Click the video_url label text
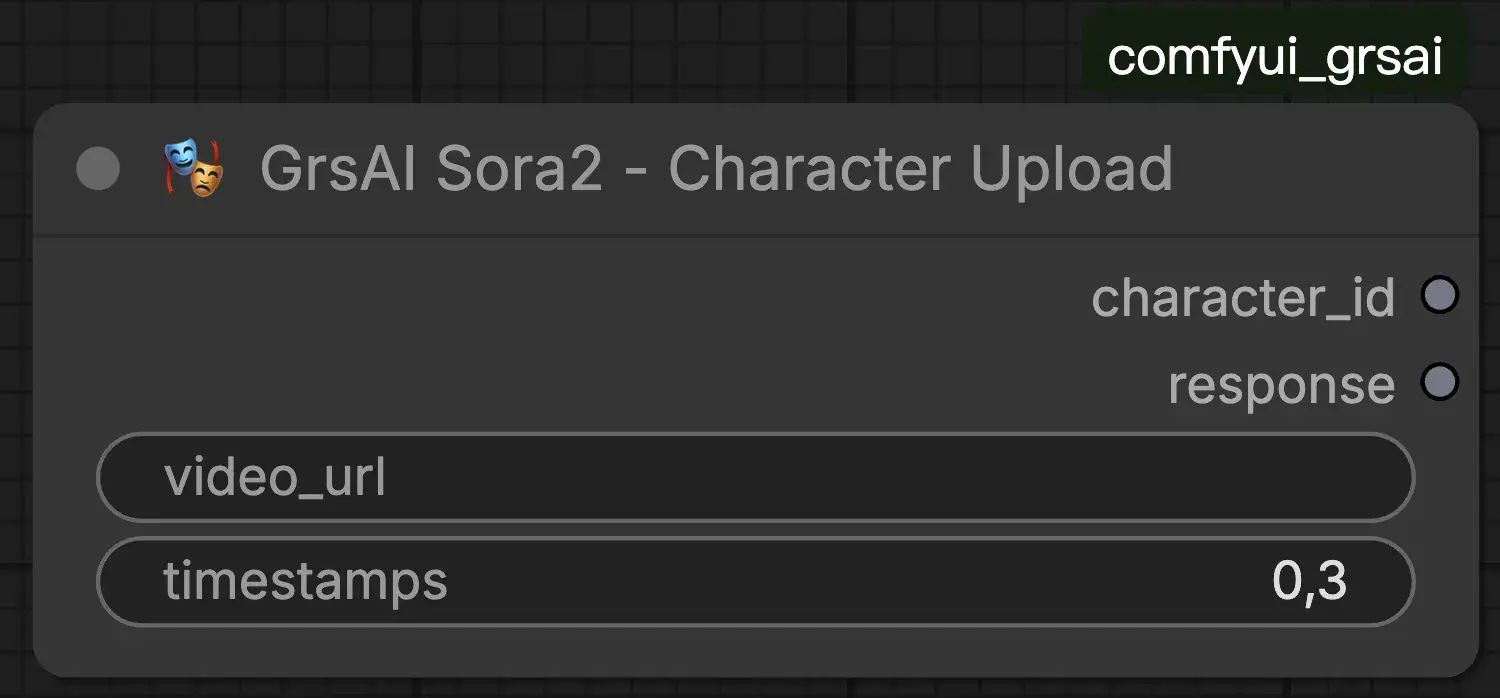The image size is (1500, 698). tap(275, 478)
